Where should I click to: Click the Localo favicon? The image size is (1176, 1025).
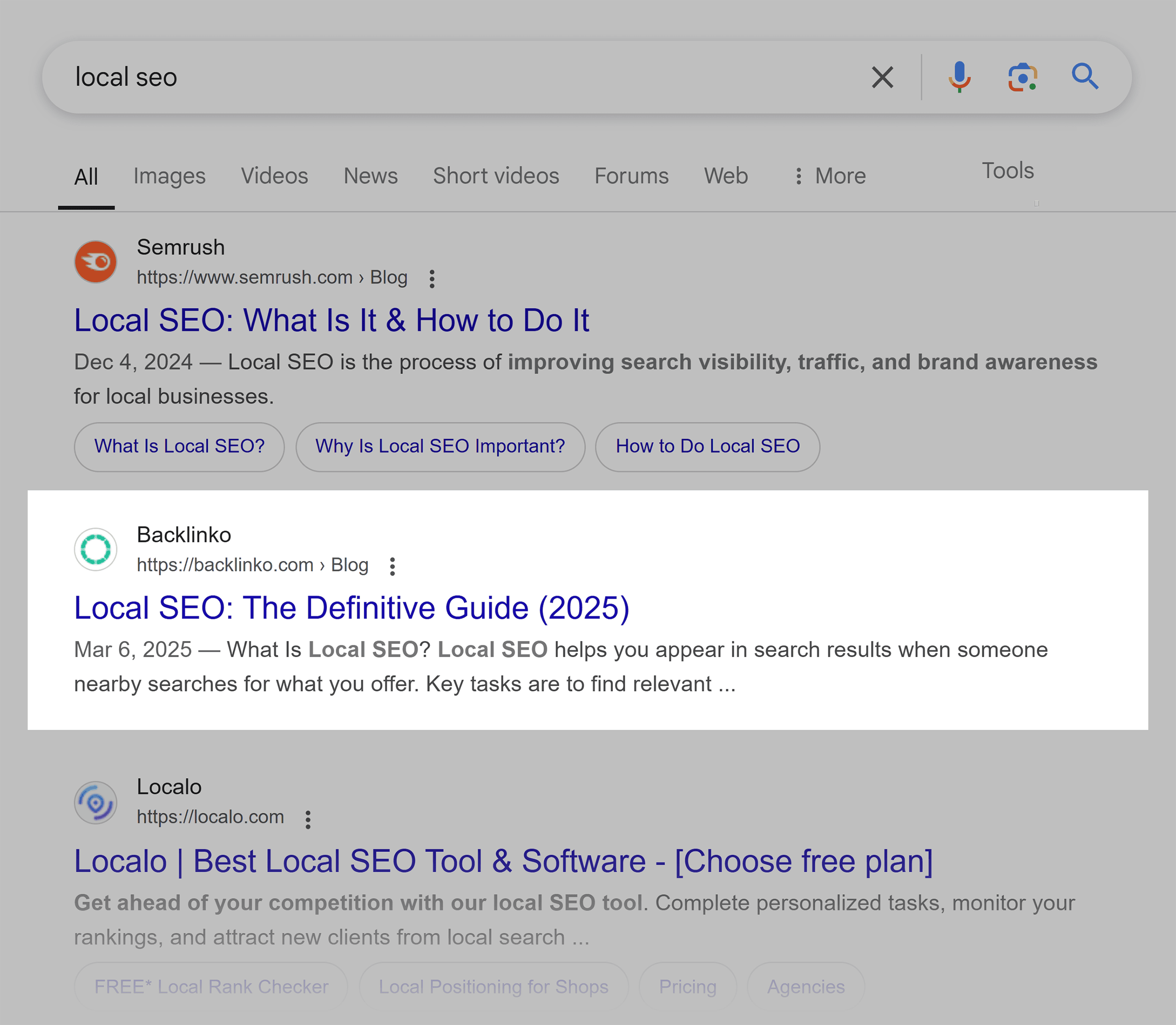tap(95, 802)
